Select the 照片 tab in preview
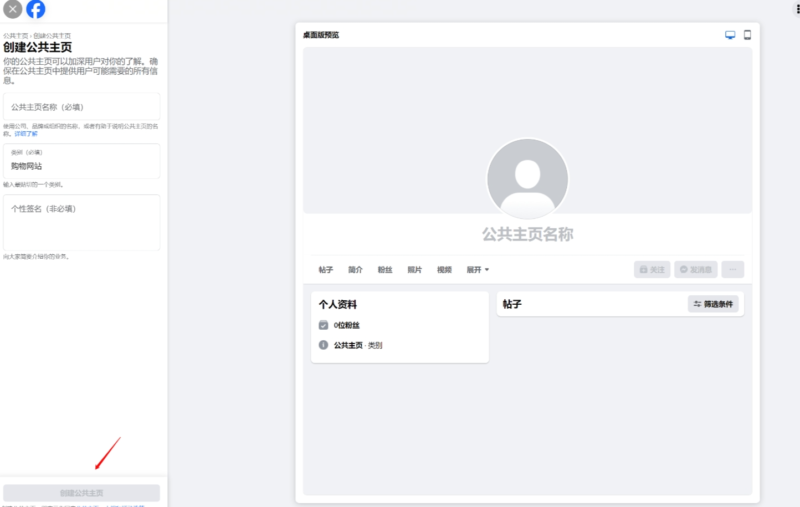This screenshot has height=507, width=800. tap(414, 270)
